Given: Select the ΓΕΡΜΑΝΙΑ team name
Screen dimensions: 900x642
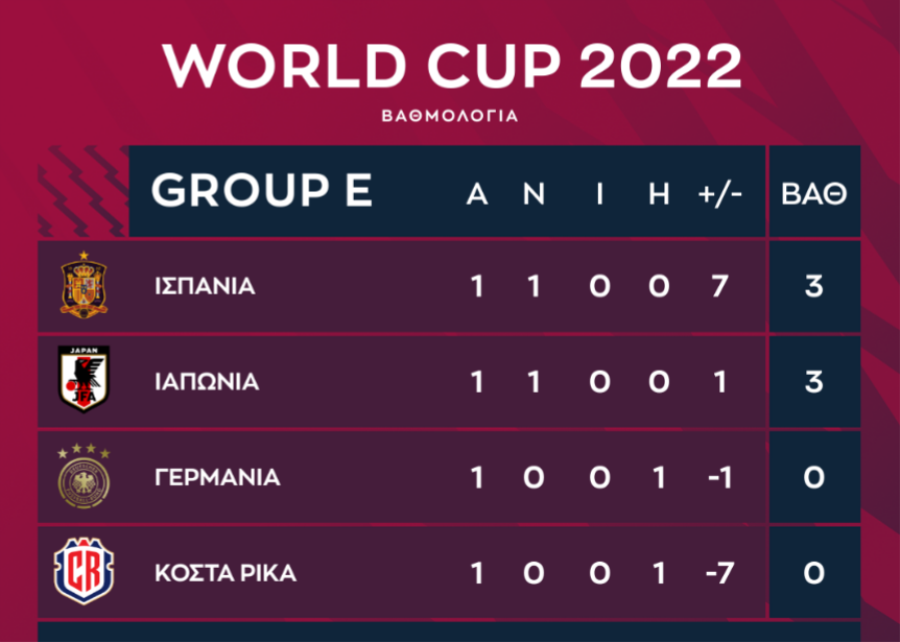Looking at the screenshot, I should (218, 477).
